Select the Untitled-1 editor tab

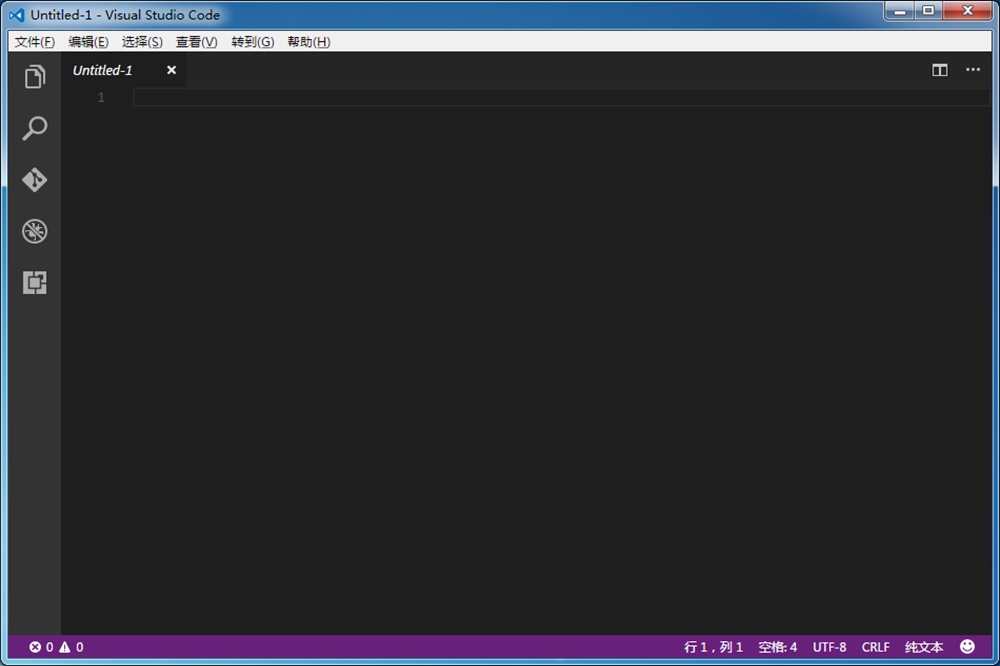pyautogui.click(x=102, y=70)
